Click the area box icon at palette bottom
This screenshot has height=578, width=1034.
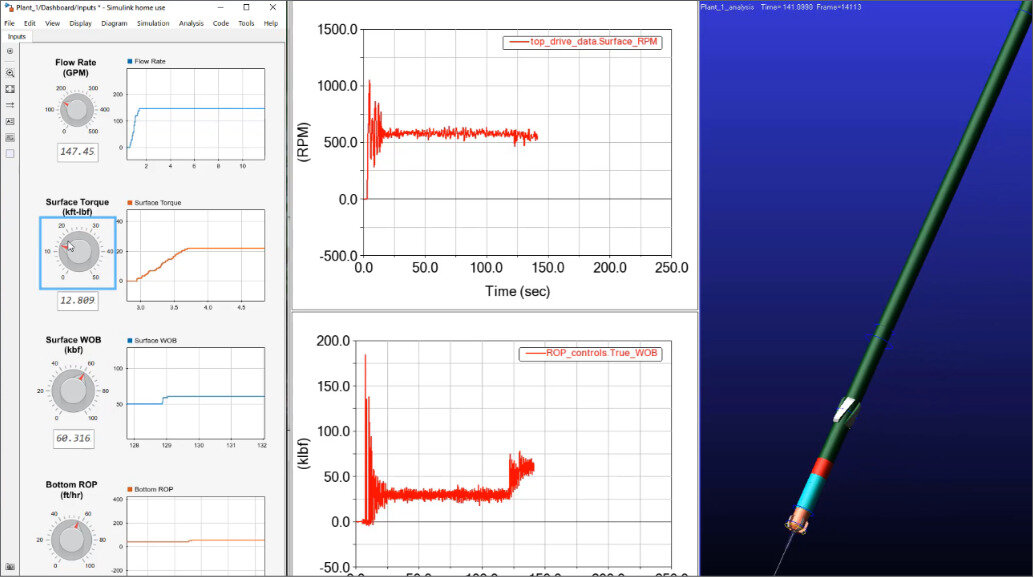(10, 155)
